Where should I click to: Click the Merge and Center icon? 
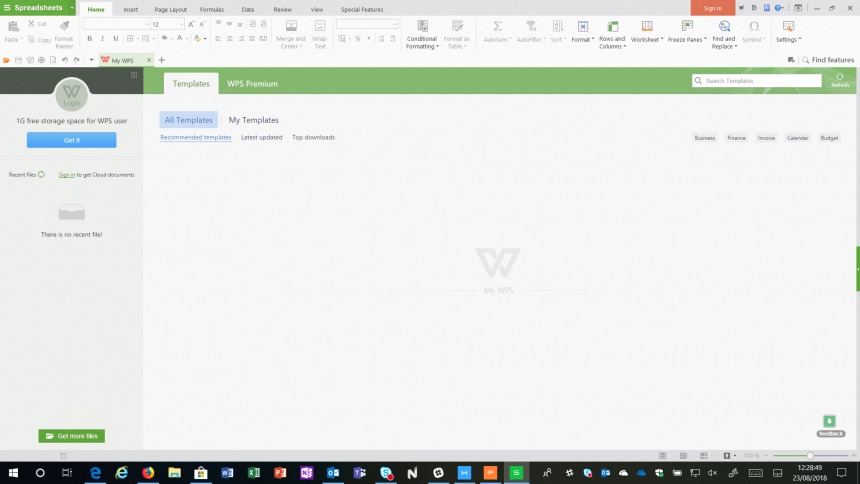point(291,26)
